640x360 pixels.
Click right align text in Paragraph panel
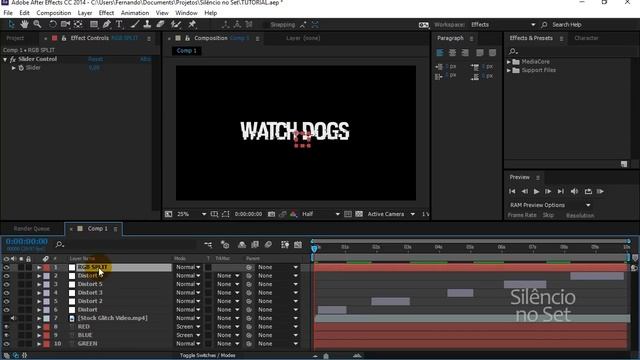pos(465,53)
